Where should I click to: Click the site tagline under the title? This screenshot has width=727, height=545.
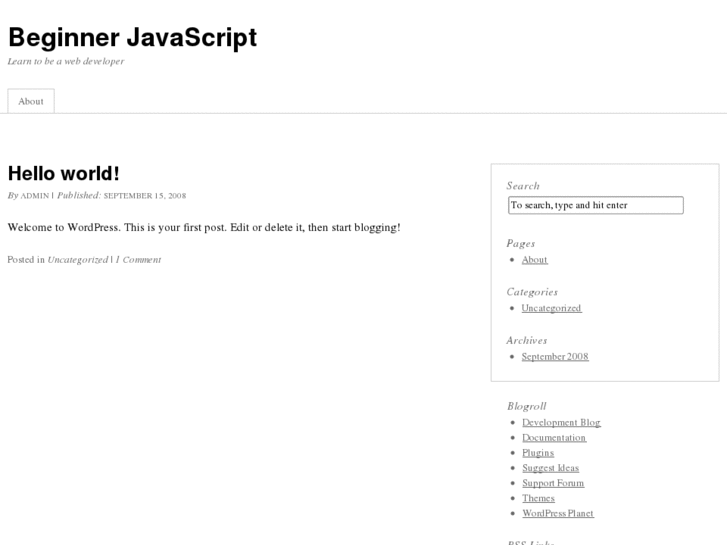66,62
